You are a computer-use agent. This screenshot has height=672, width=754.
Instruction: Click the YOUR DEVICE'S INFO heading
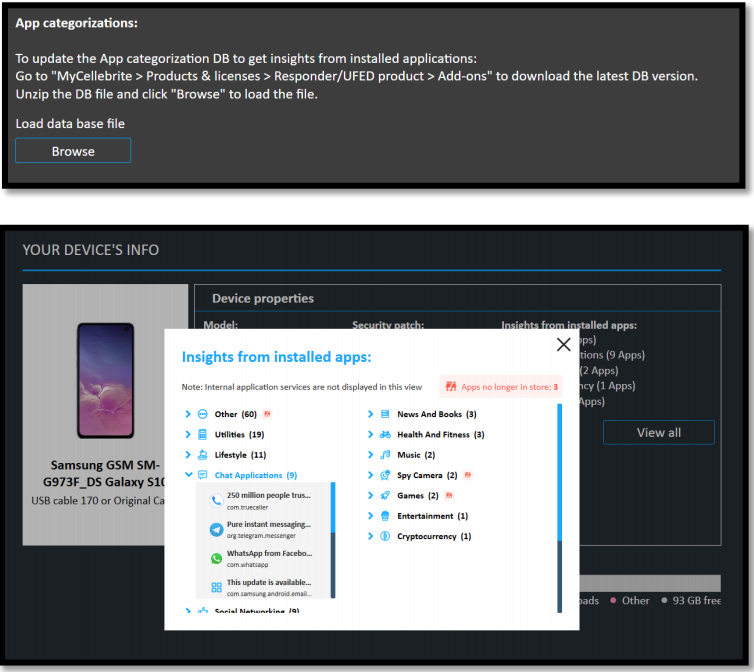coord(91,250)
